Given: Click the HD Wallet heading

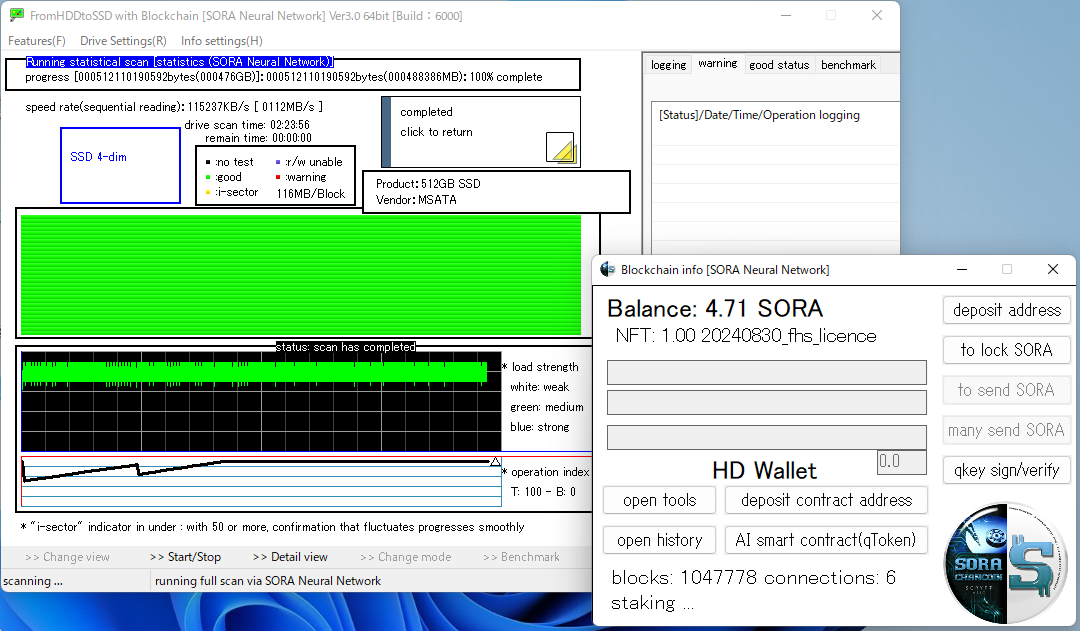Looking at the screenshot, I should click(765, 470).
